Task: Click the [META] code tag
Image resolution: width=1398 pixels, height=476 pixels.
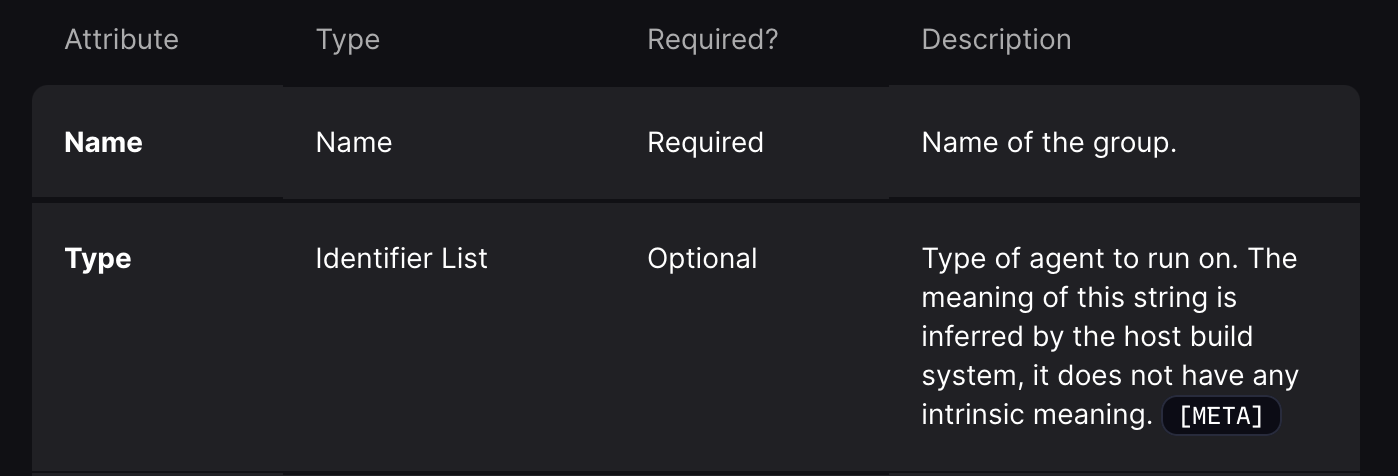Action: 1221,415
